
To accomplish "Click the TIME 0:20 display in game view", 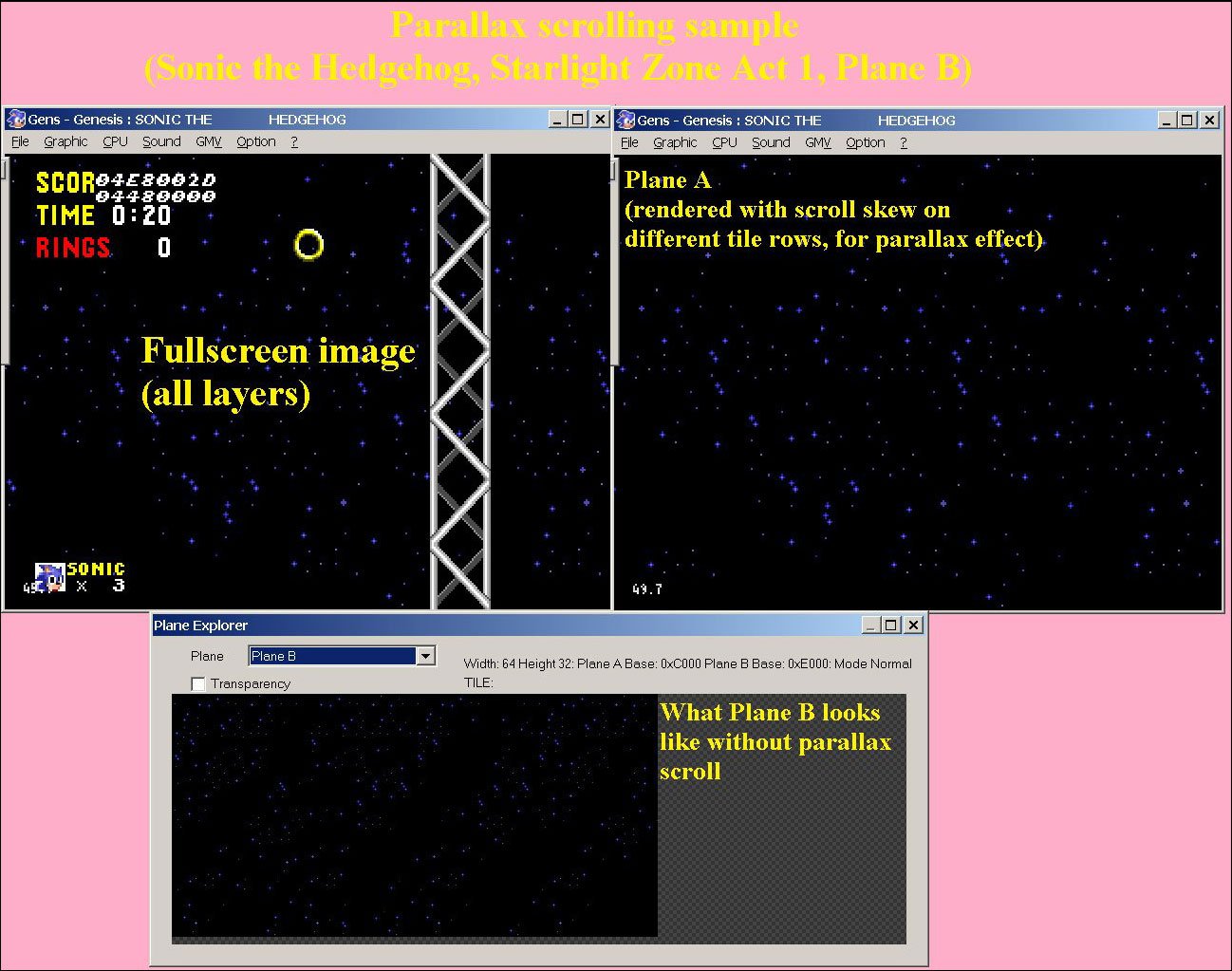I will (103, 215).
